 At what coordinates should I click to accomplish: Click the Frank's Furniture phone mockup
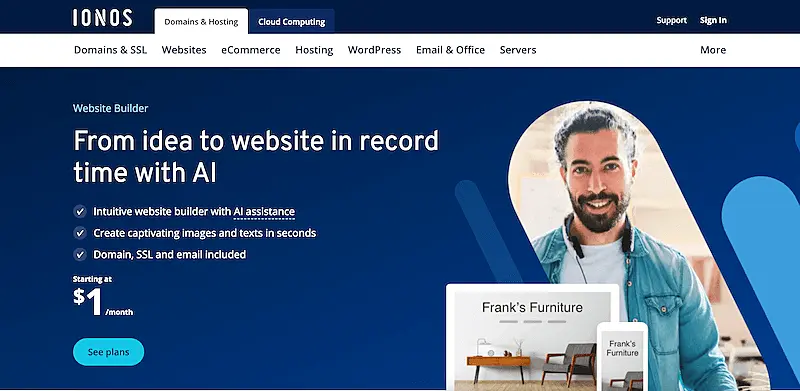[622, 357]
